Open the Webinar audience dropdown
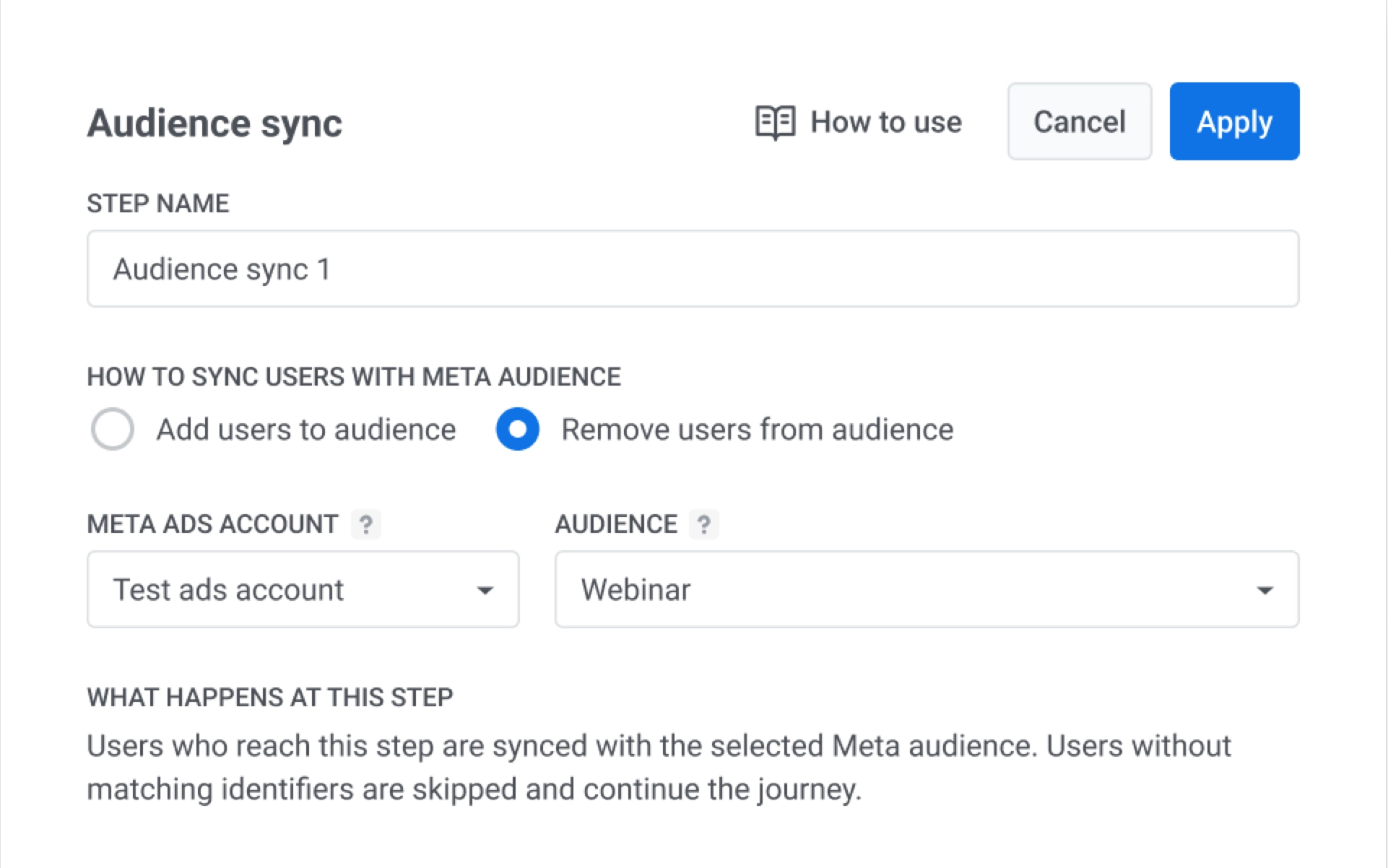This screenshot has width=1388, height=868. point(927,589)
